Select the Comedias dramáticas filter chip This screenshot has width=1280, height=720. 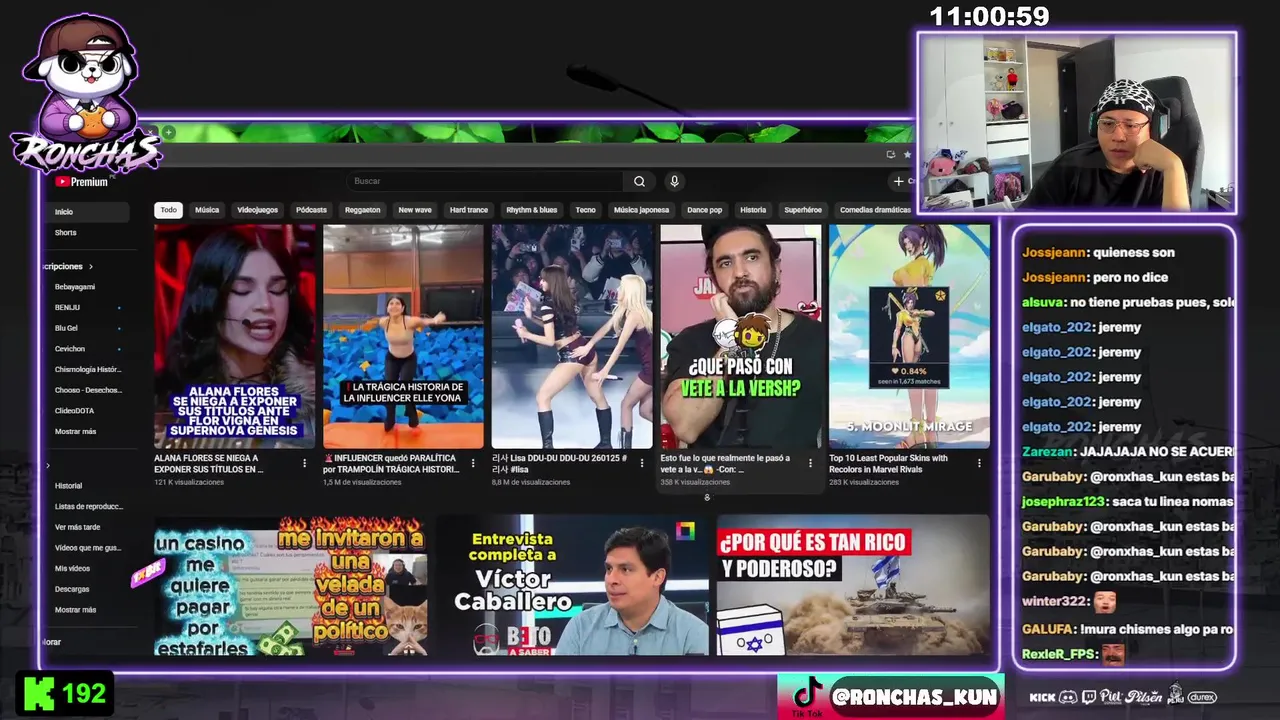coord(875,210)
